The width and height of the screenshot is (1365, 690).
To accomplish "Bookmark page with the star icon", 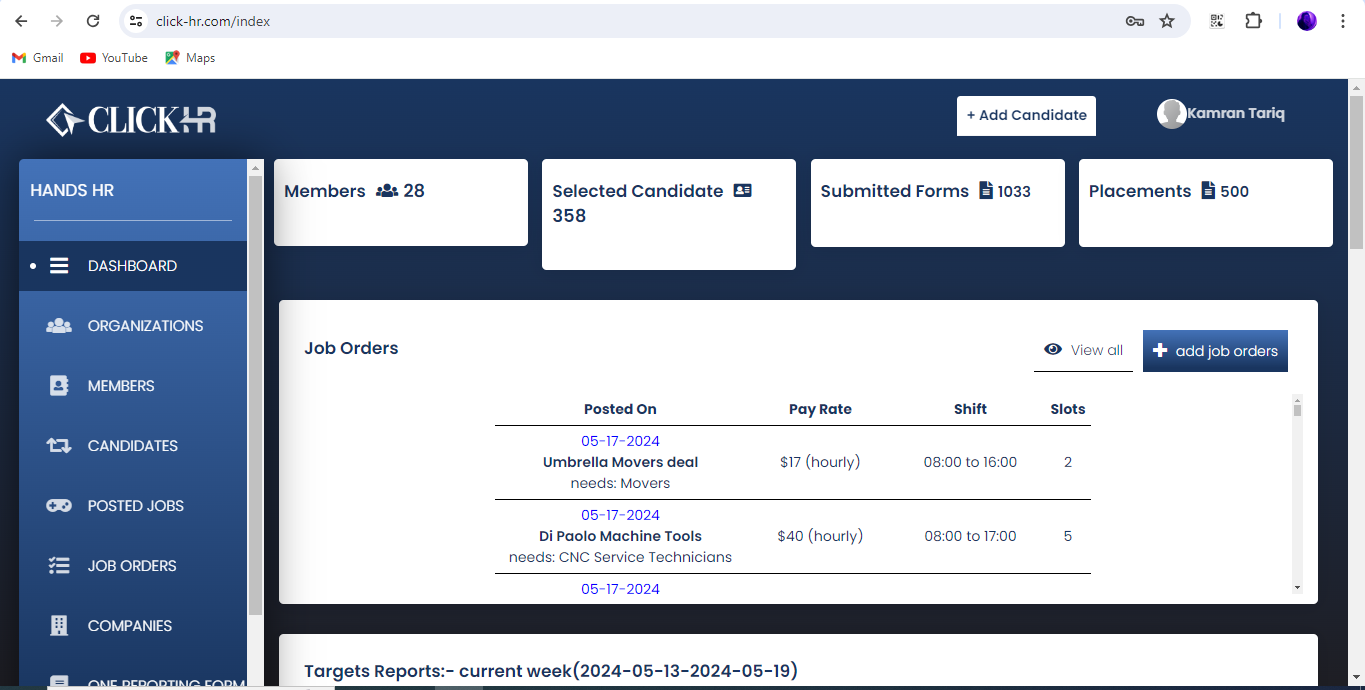I will pos(1167,21).
